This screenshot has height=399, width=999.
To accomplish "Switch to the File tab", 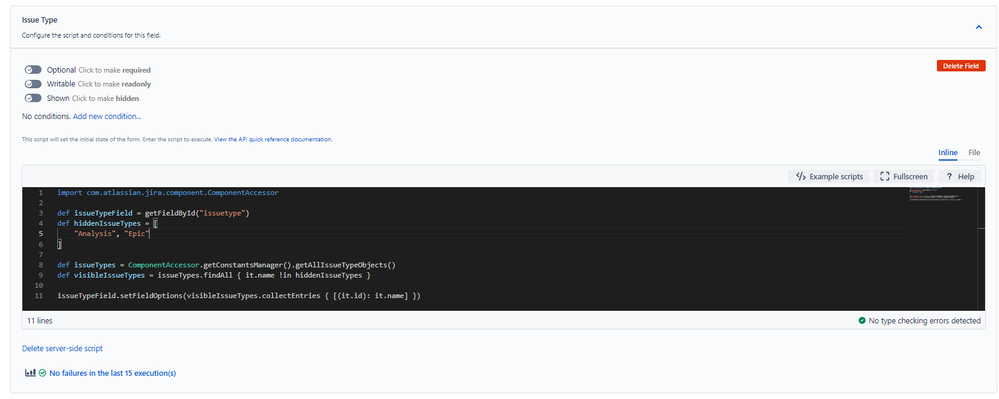I will (974, 153).
